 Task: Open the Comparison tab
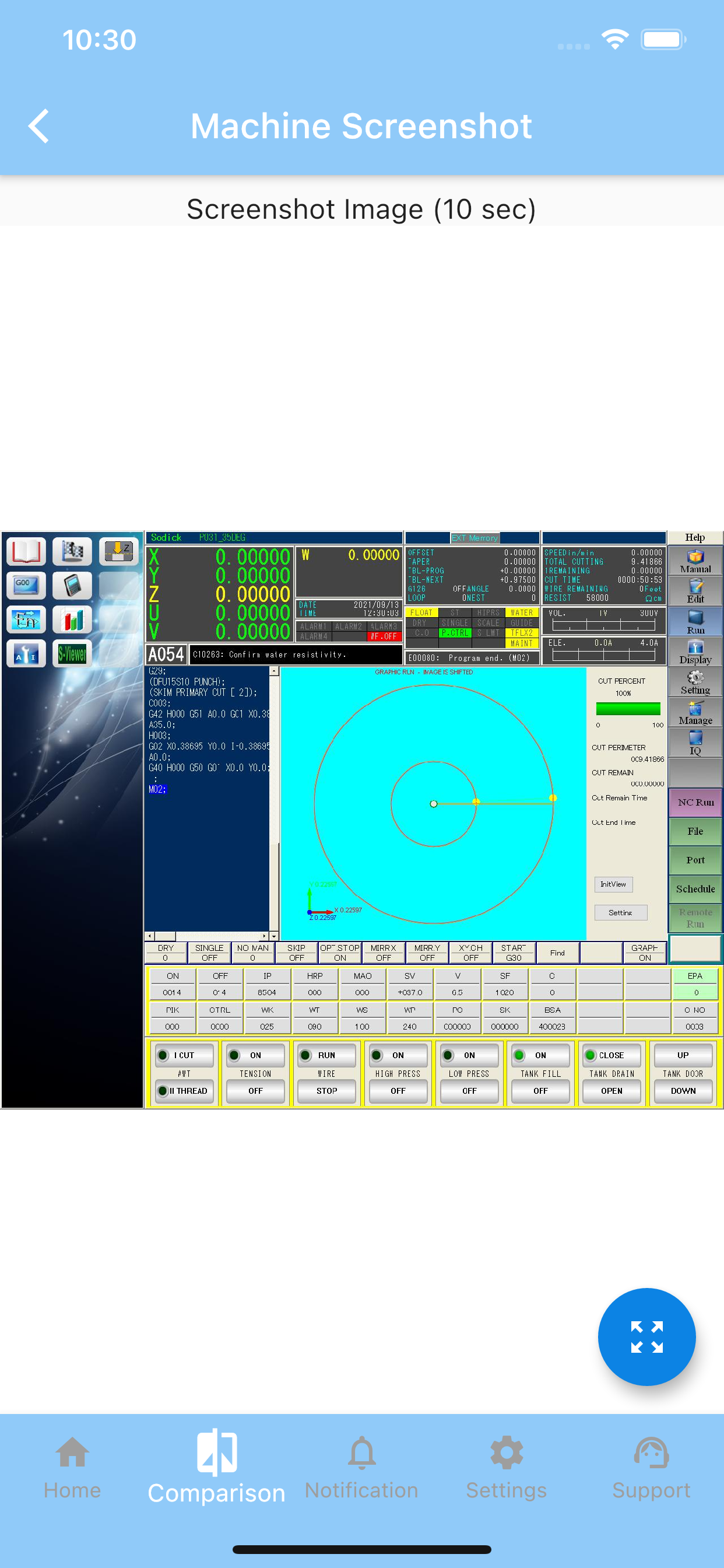(217, 1468)
